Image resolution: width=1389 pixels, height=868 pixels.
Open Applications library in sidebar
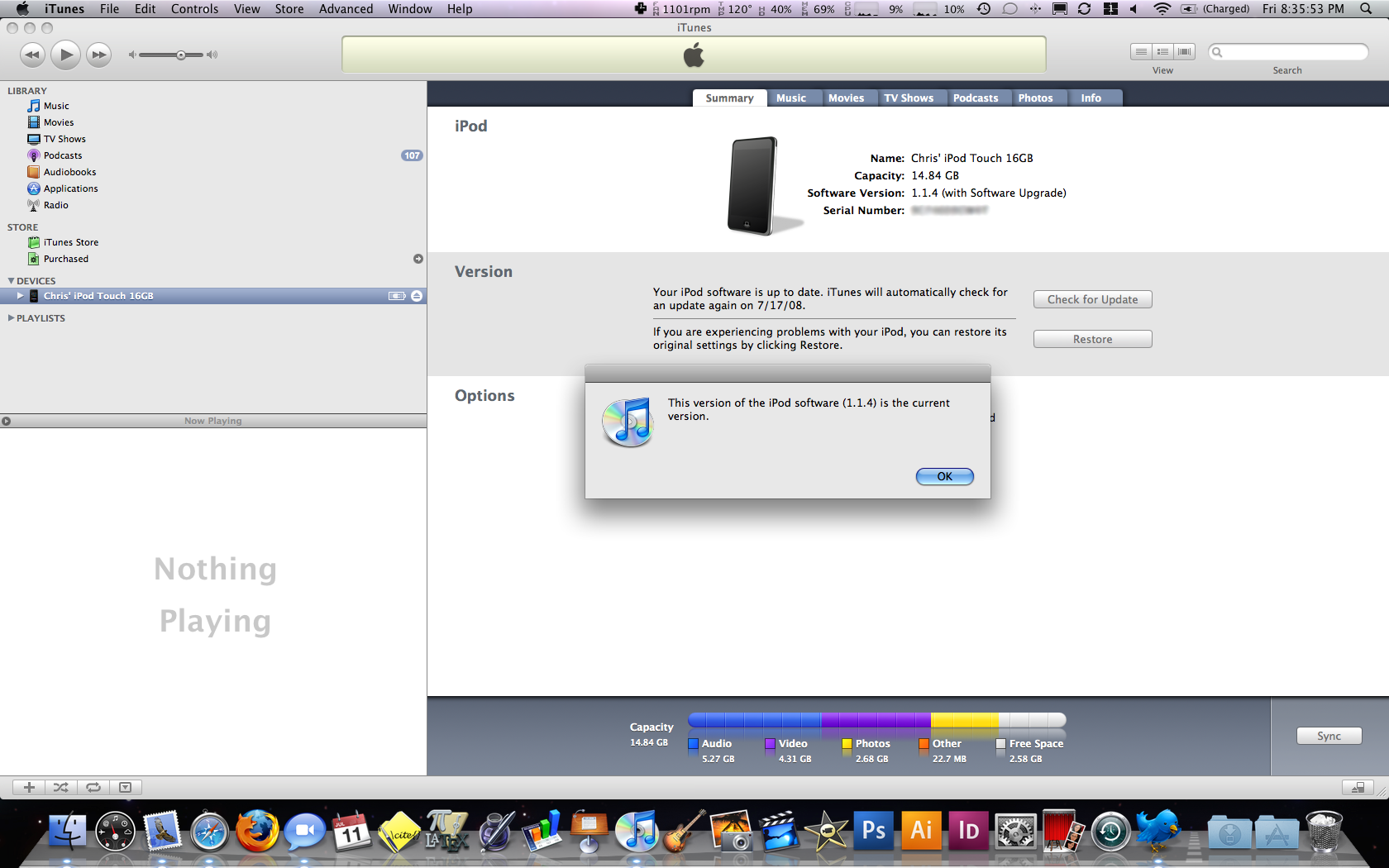pos(70,188)
